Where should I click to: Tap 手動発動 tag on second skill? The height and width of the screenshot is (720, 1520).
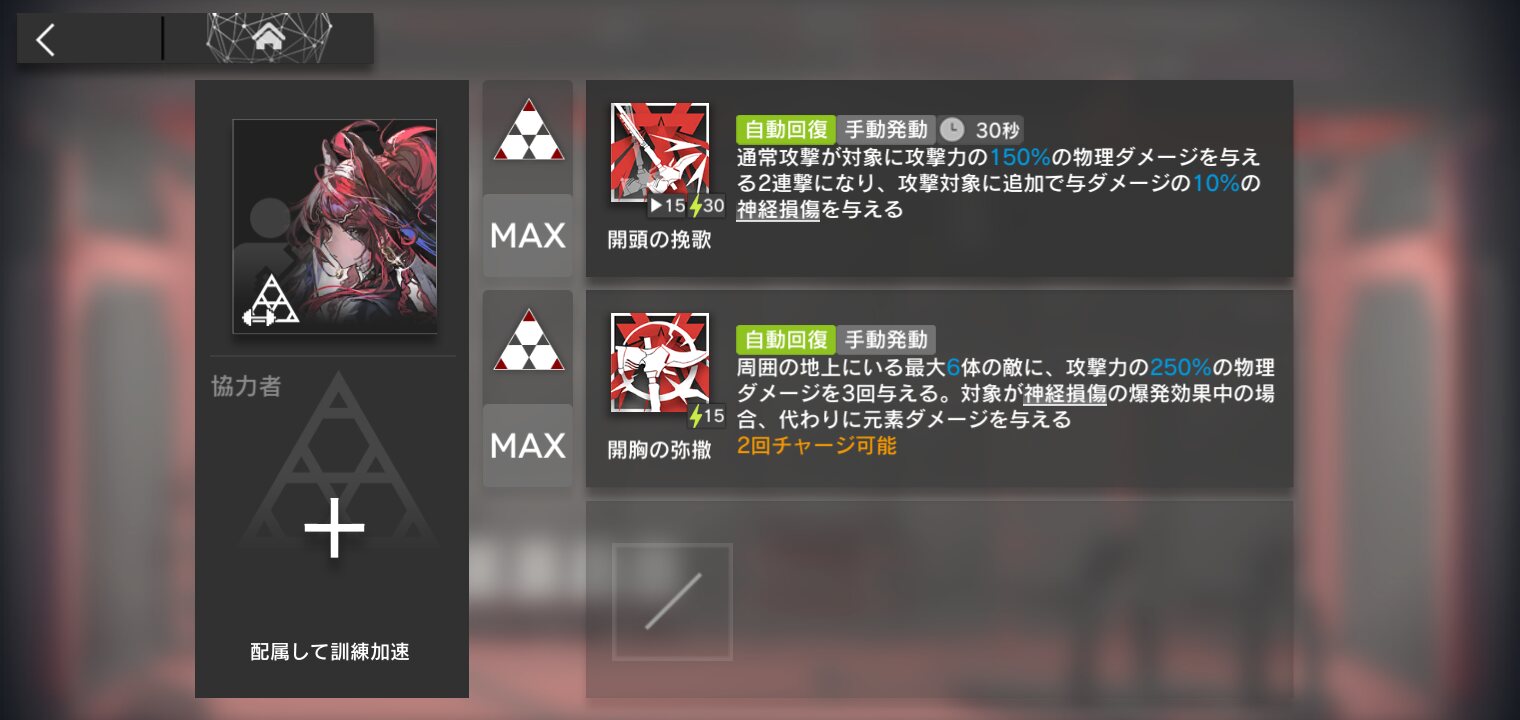tap(886, 339)
